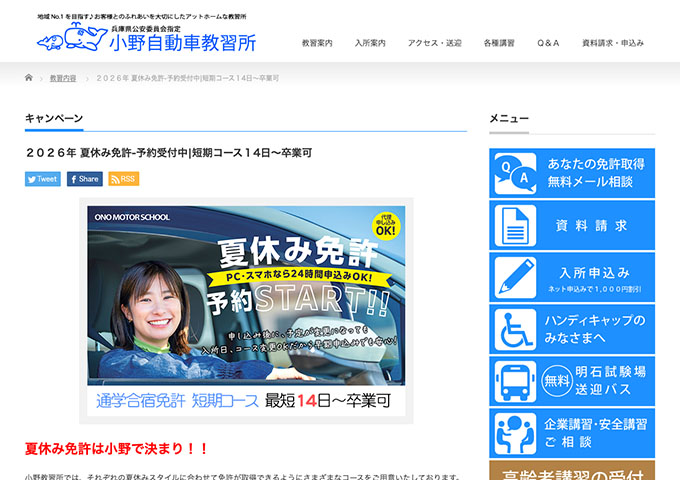Click the 夏休み免許 campaign banner image
The height and width of the screenshot is (480, 680).
246,311
